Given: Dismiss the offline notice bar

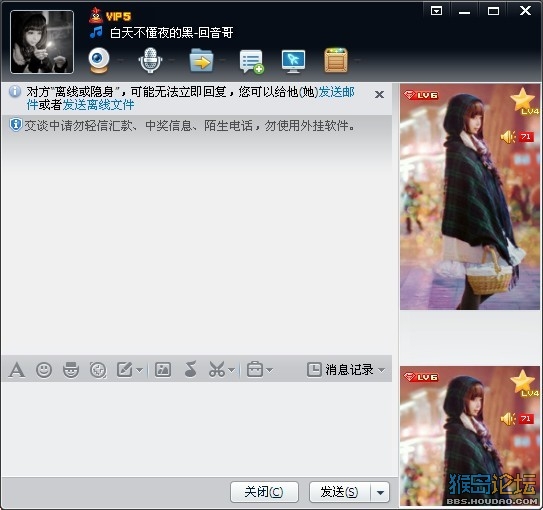Looking at the screenshot, I should coord(379,95).
